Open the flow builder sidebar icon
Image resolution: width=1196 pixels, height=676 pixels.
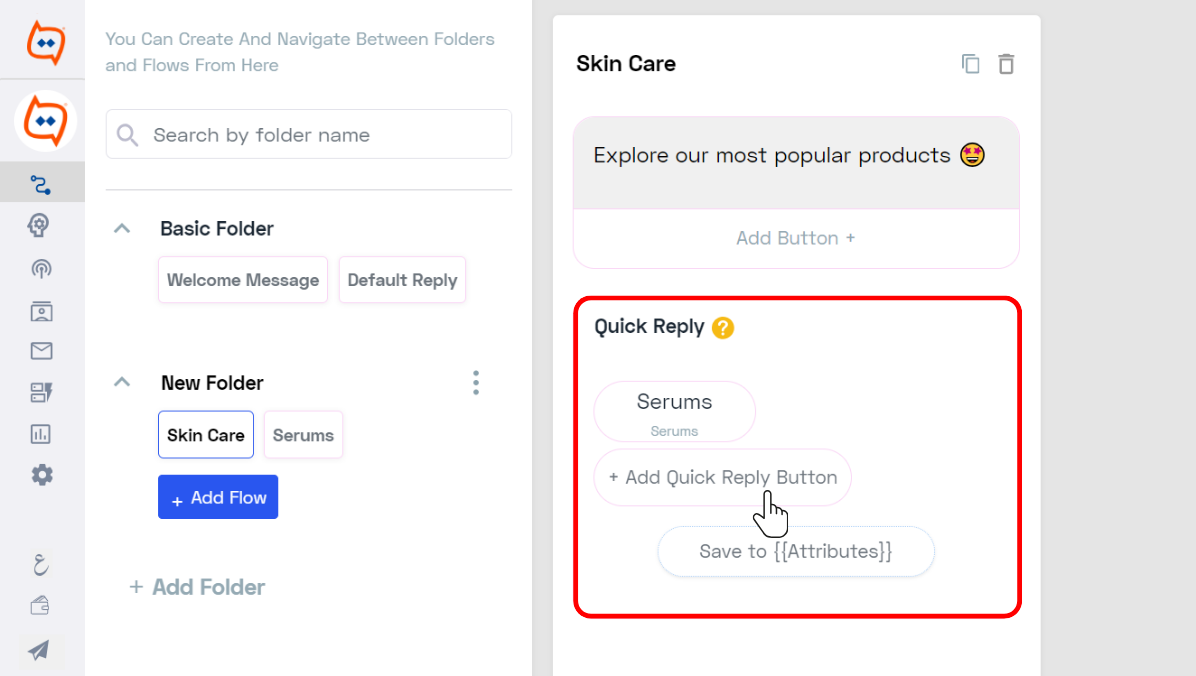tap(40, 185)
